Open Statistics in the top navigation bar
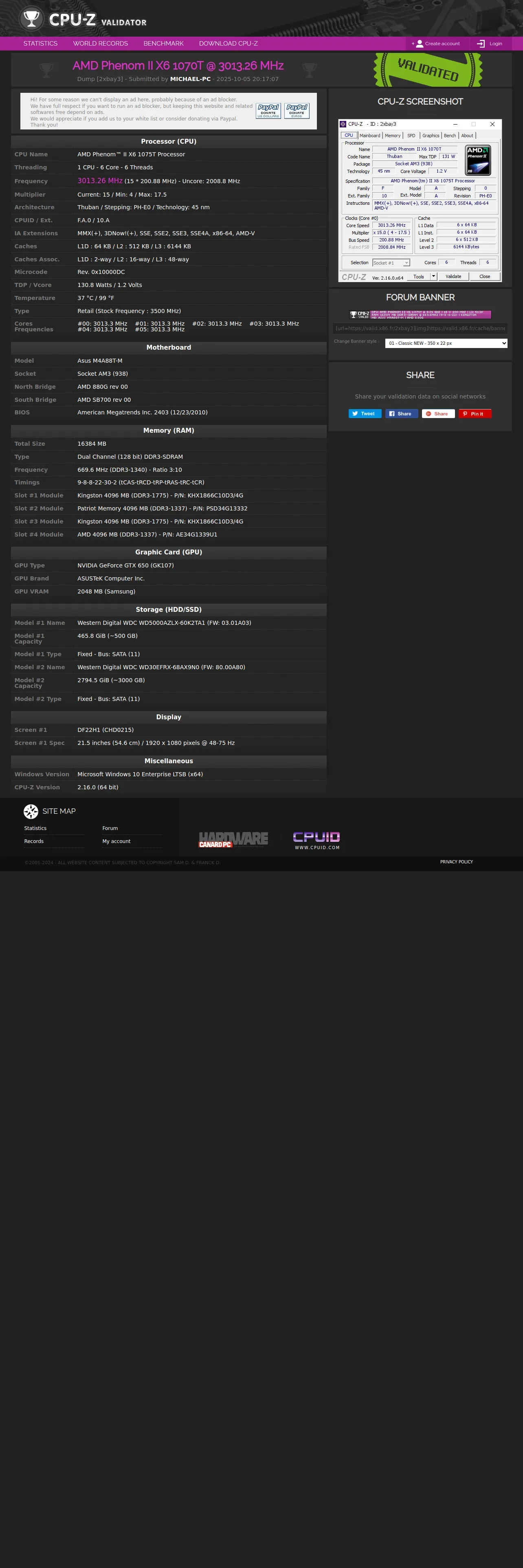523x1568 pixels. (x=40, y=44)
